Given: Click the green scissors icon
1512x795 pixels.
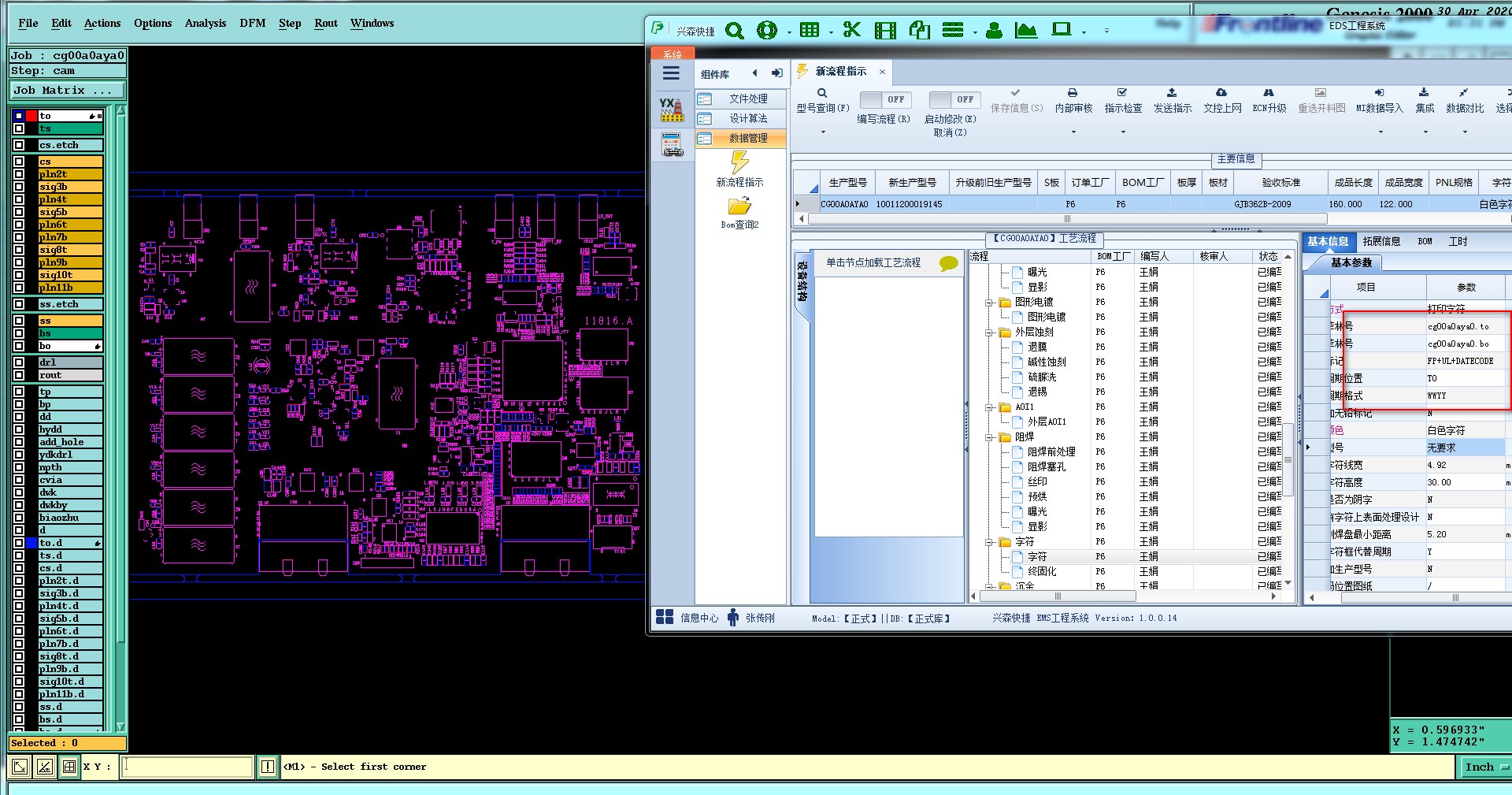Looking at the screenshot, I should tap(852, 31).
